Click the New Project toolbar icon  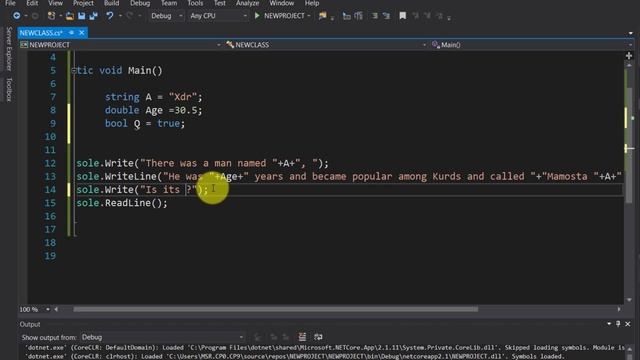point(51,16)
